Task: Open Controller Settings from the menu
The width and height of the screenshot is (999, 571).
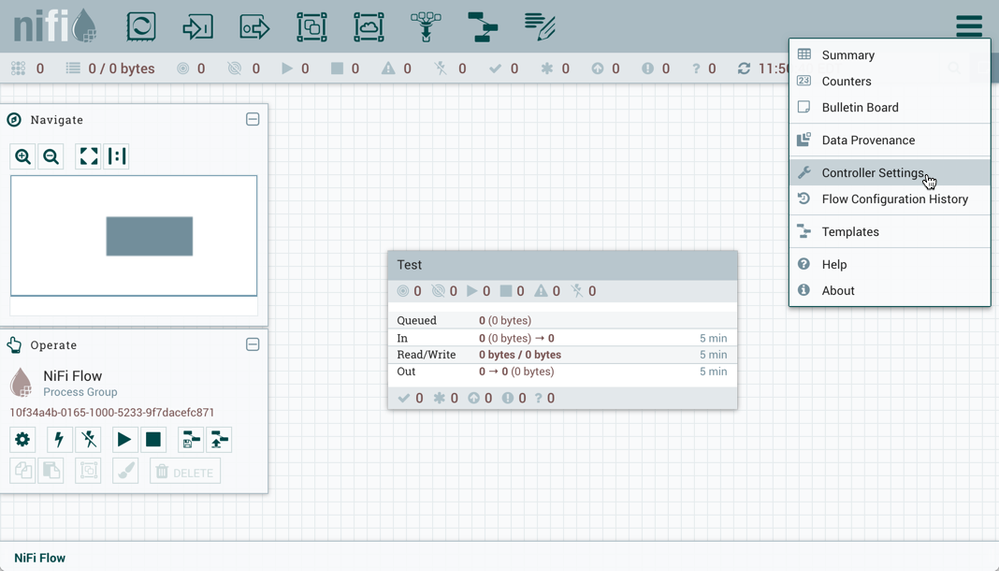Action: 872,173
